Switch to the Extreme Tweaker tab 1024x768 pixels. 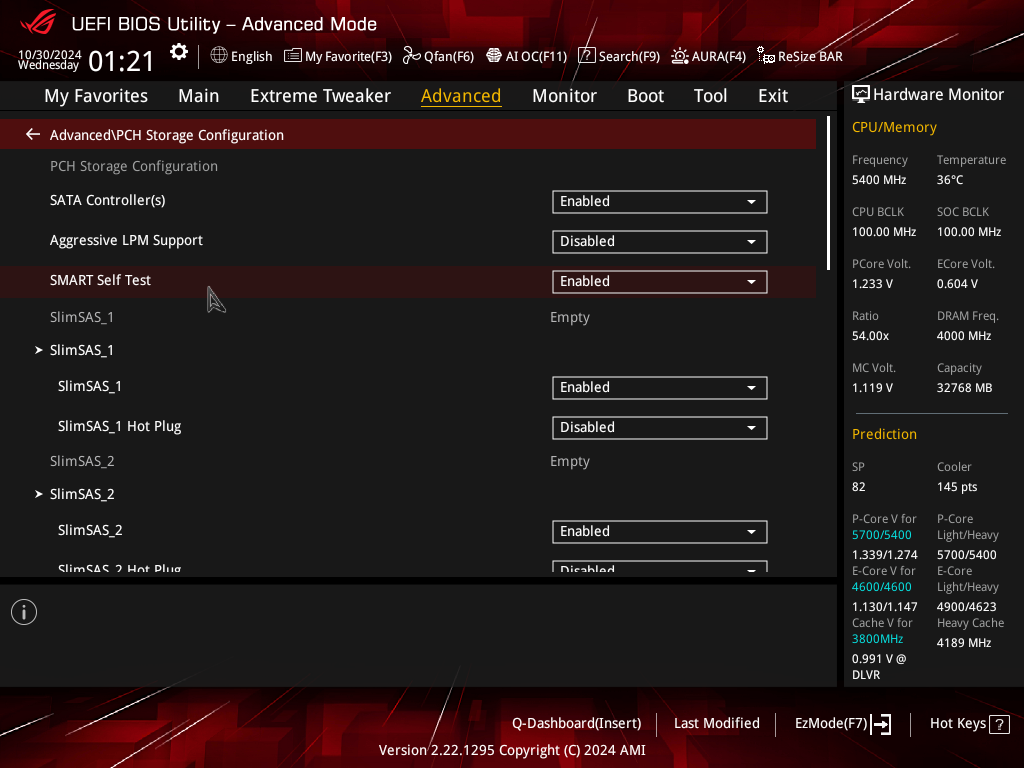[320, 96]
